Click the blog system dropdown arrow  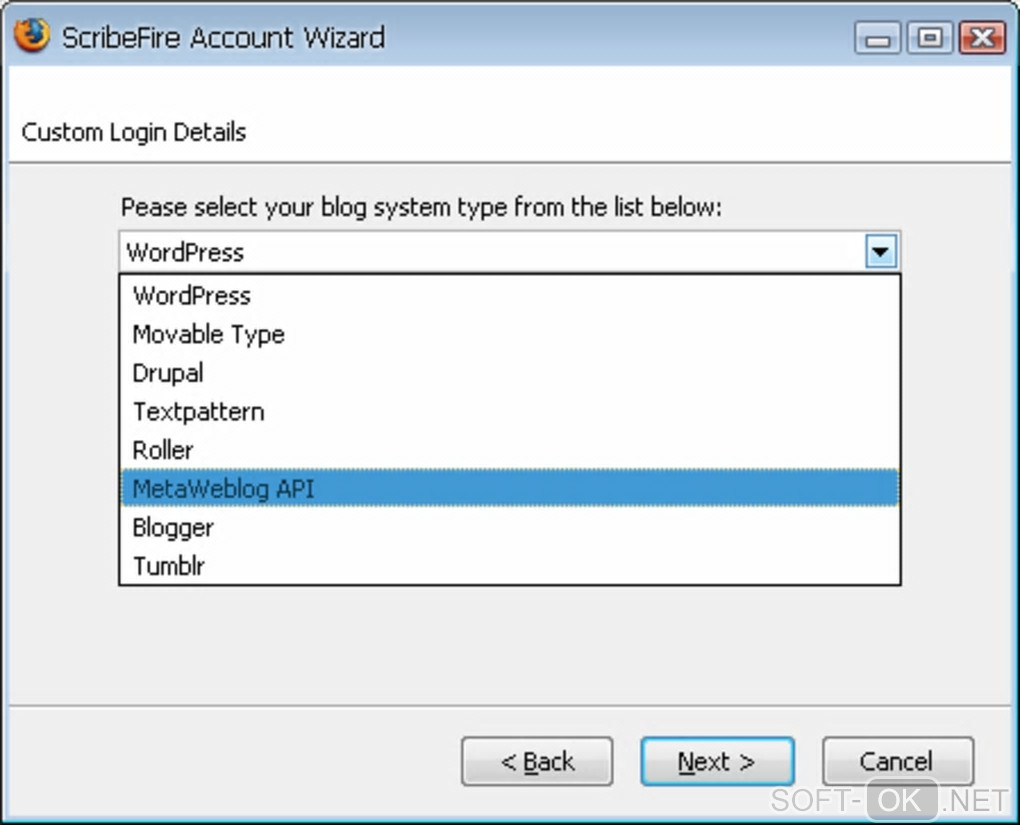[x=880, y=252]
